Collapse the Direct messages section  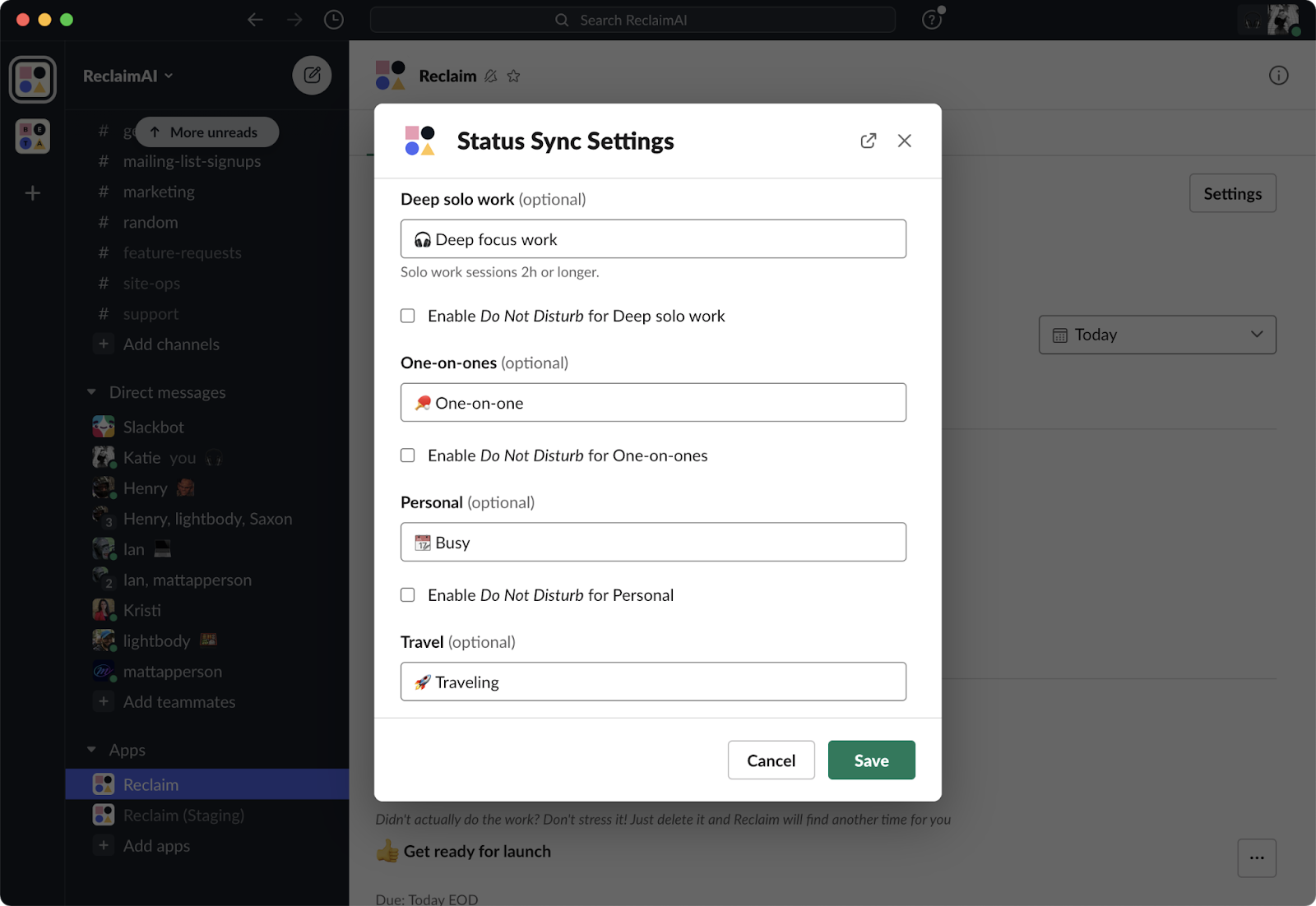(x=91, y=392)
